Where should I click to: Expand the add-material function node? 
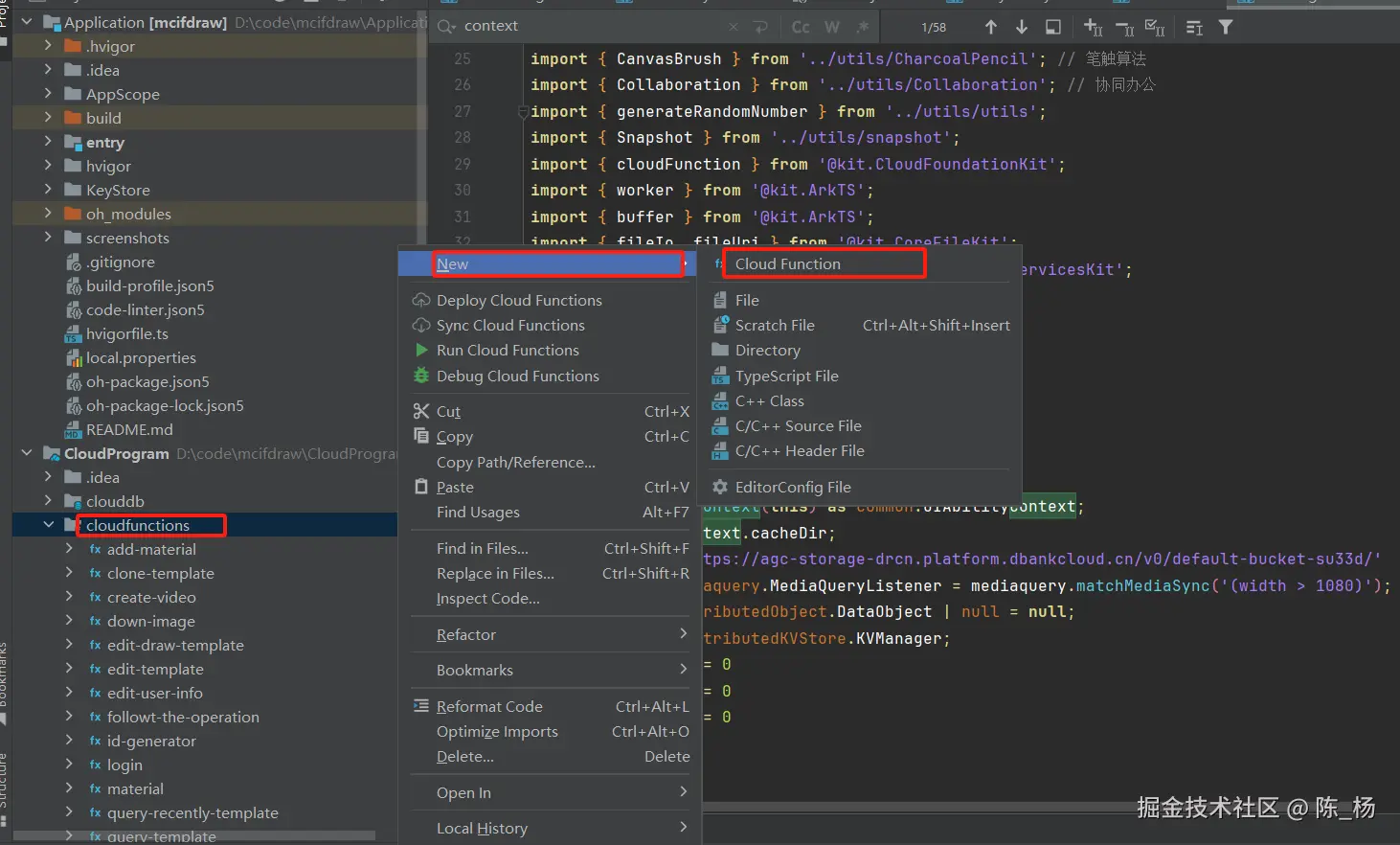tap(69, 549)
